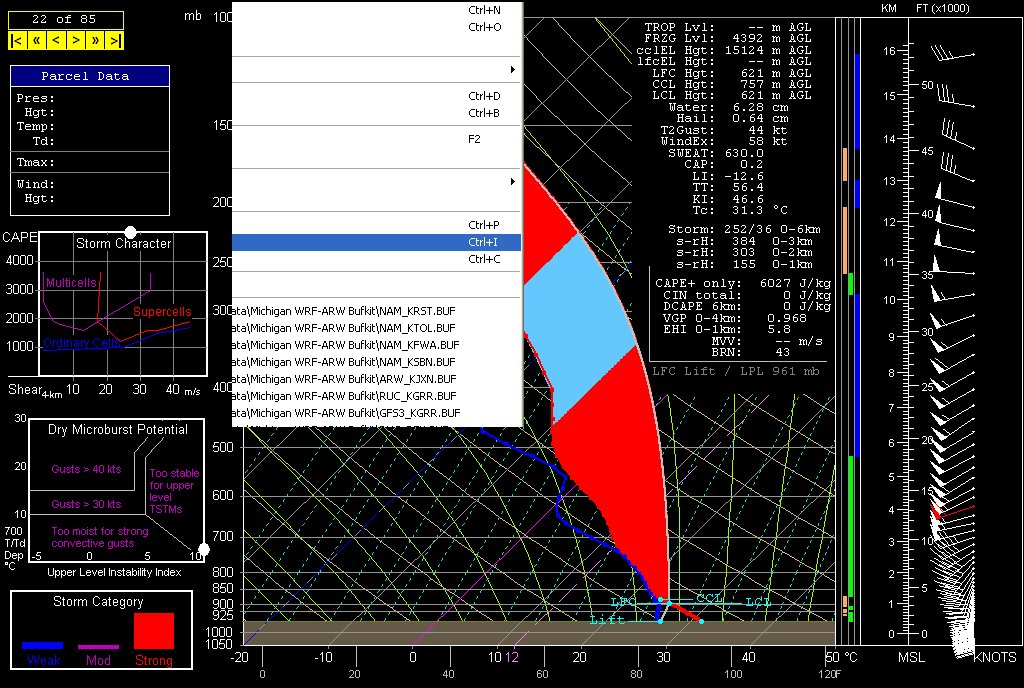The width and height of the screenshot is (1024, 688).
Task: Click the red Strong storm category box
Action: pos(154,631)
